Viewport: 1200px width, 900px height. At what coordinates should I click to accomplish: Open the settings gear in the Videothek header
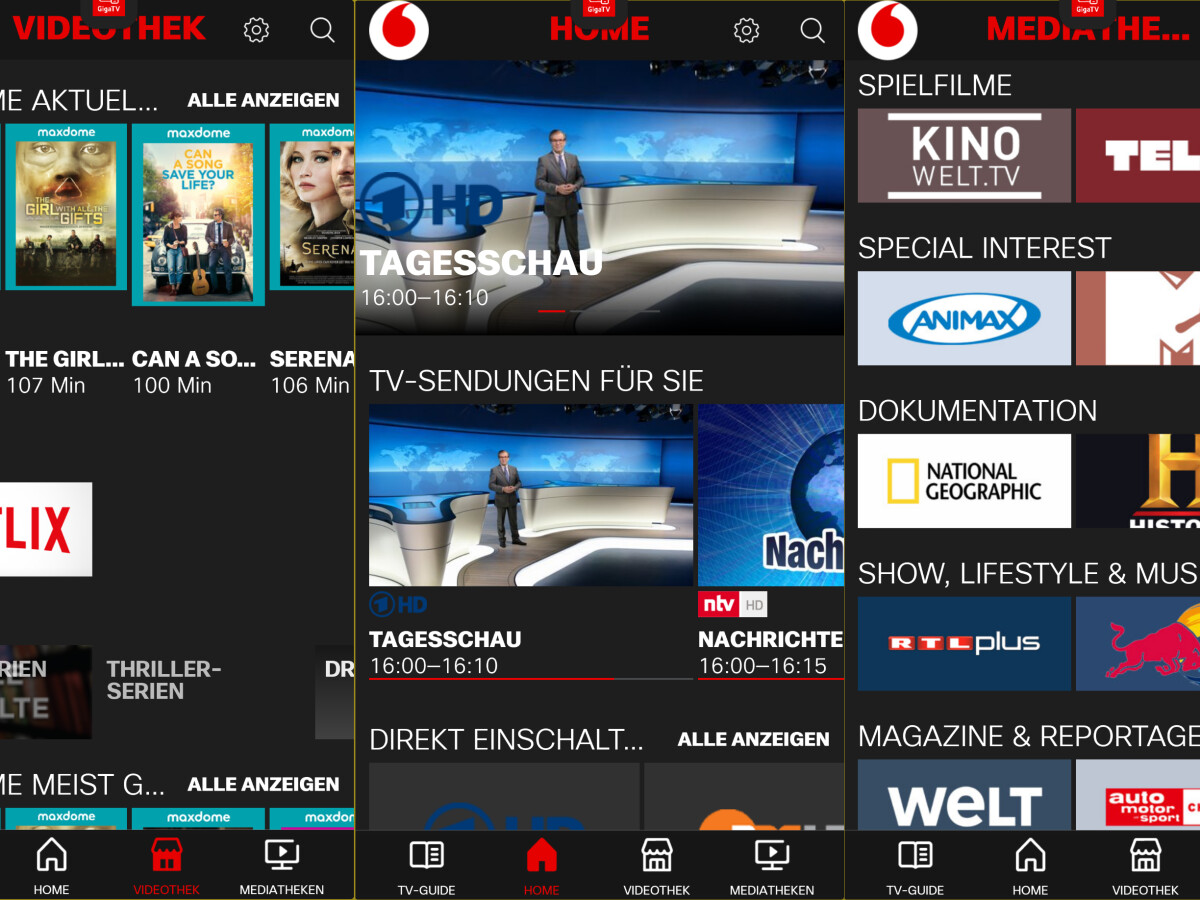click(257, 31)
